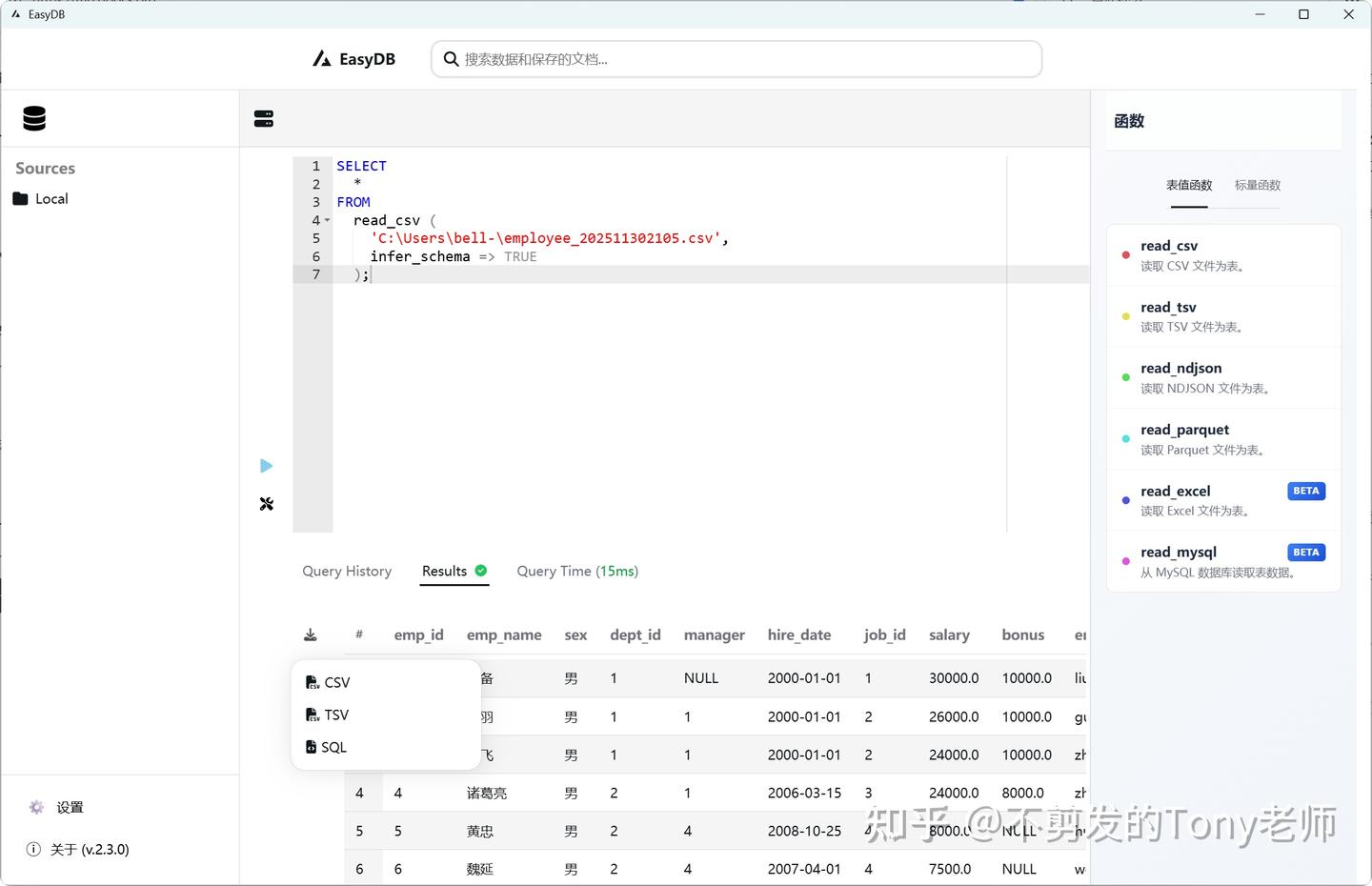
Task: Select the Results tab
Action: [445, 571]
